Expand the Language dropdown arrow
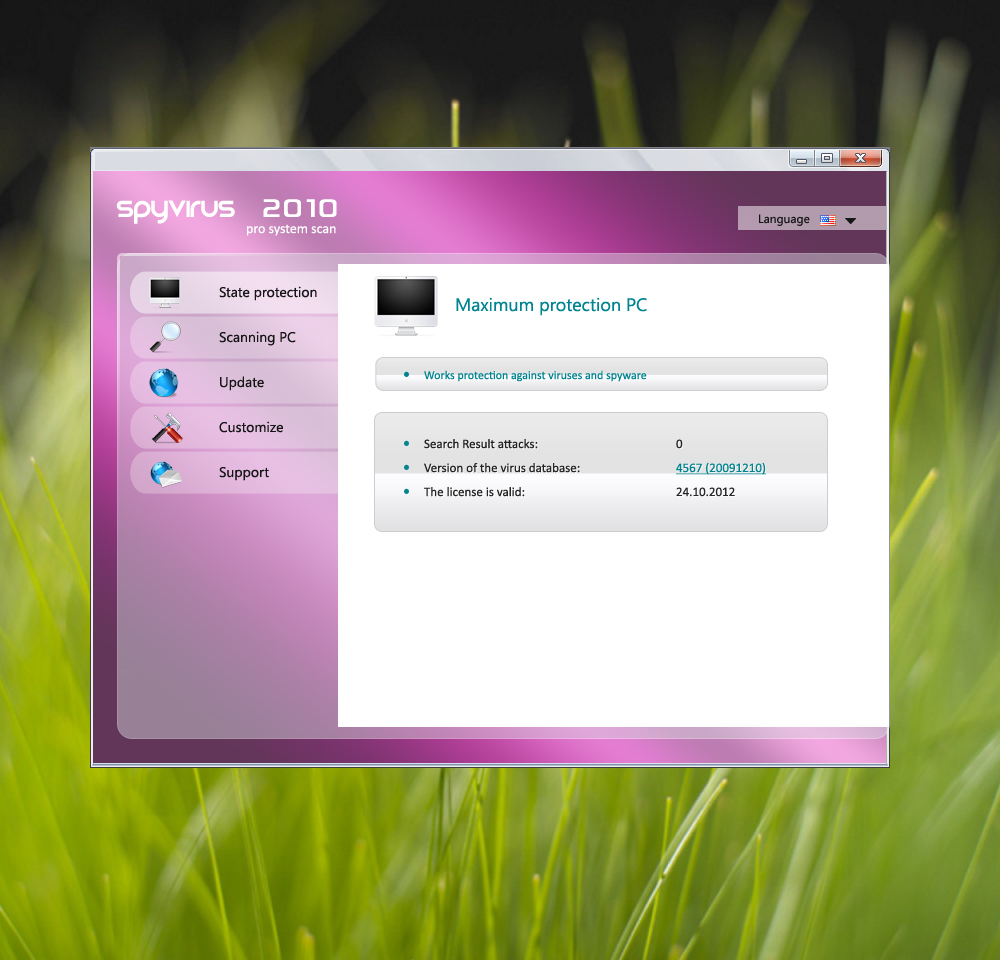This screenshot has height=960, width=1000. (850, 221)
